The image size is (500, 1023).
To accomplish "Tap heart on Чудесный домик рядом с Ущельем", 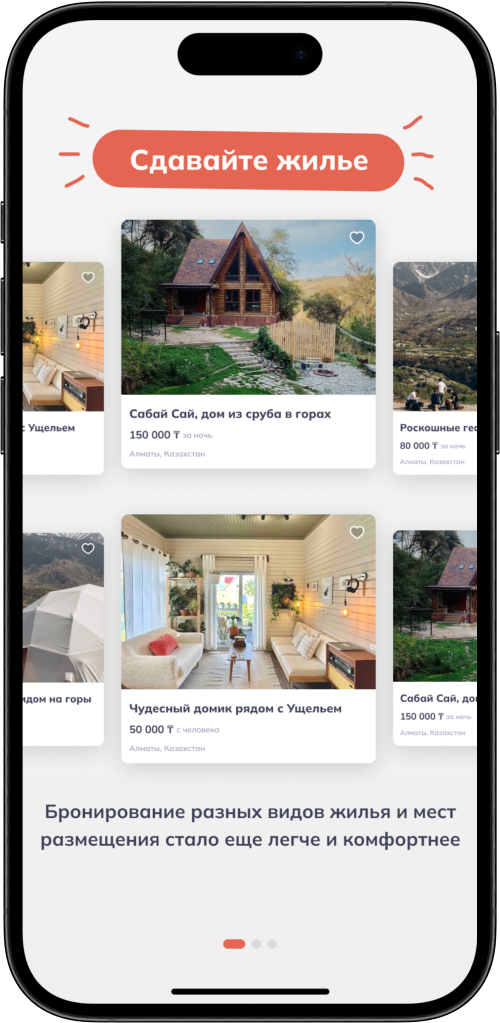I will [356, 532].
